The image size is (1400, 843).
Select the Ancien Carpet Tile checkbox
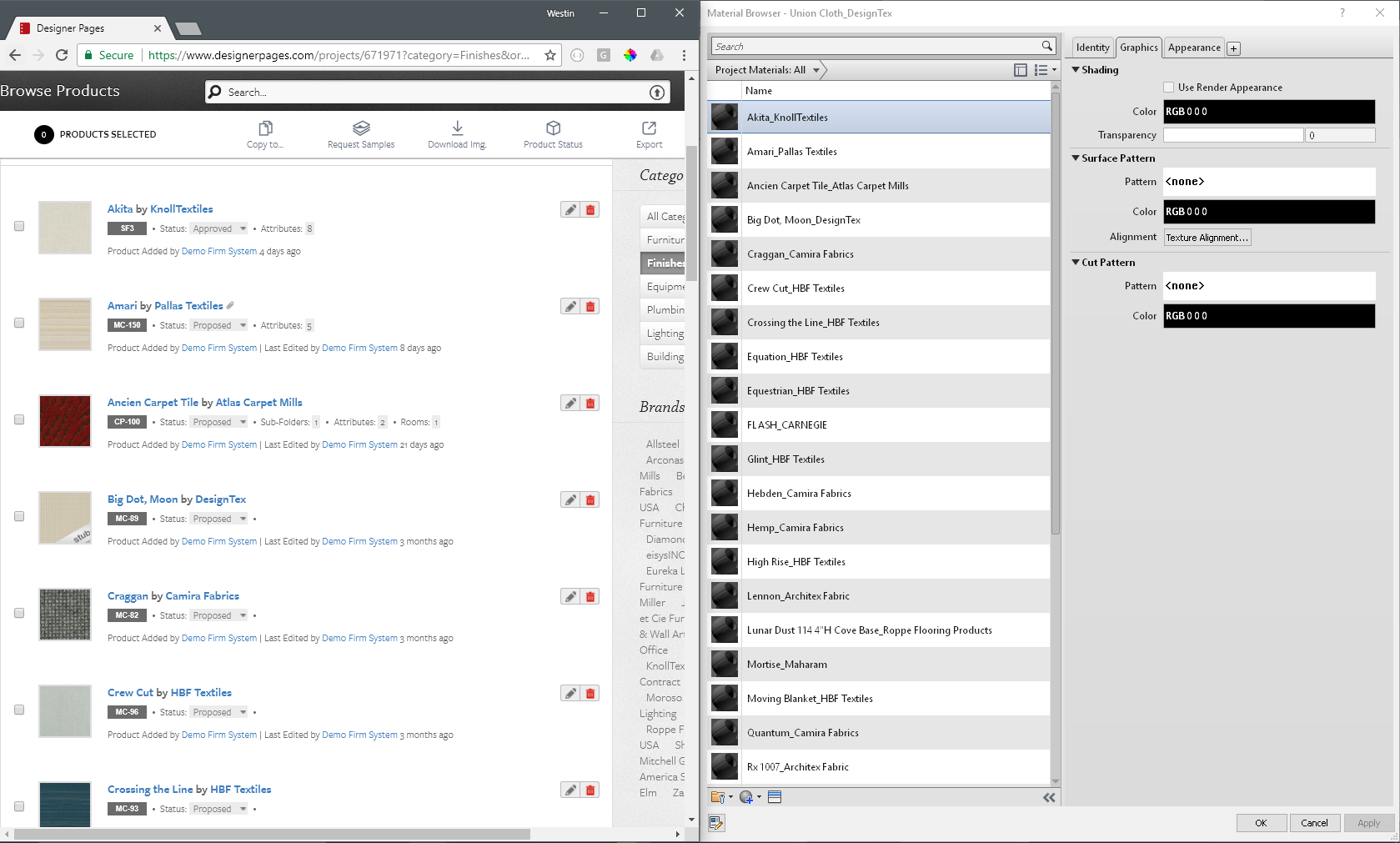click(19, 419)
